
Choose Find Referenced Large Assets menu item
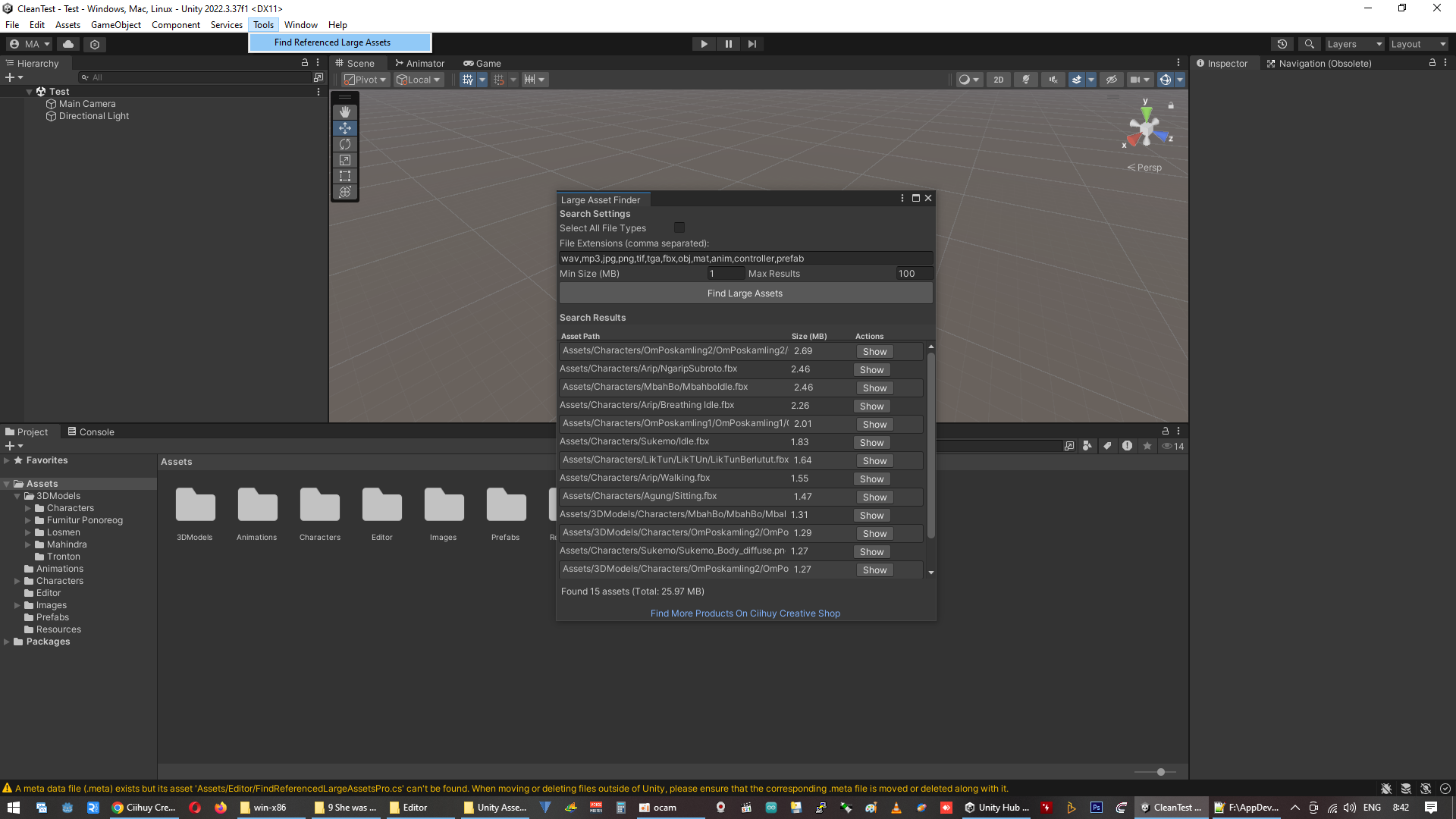[340, 42]
